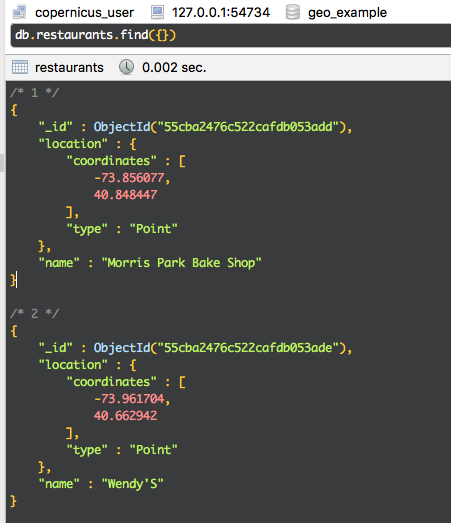Click the "coordinates" key in document 1

pos(111,161)
